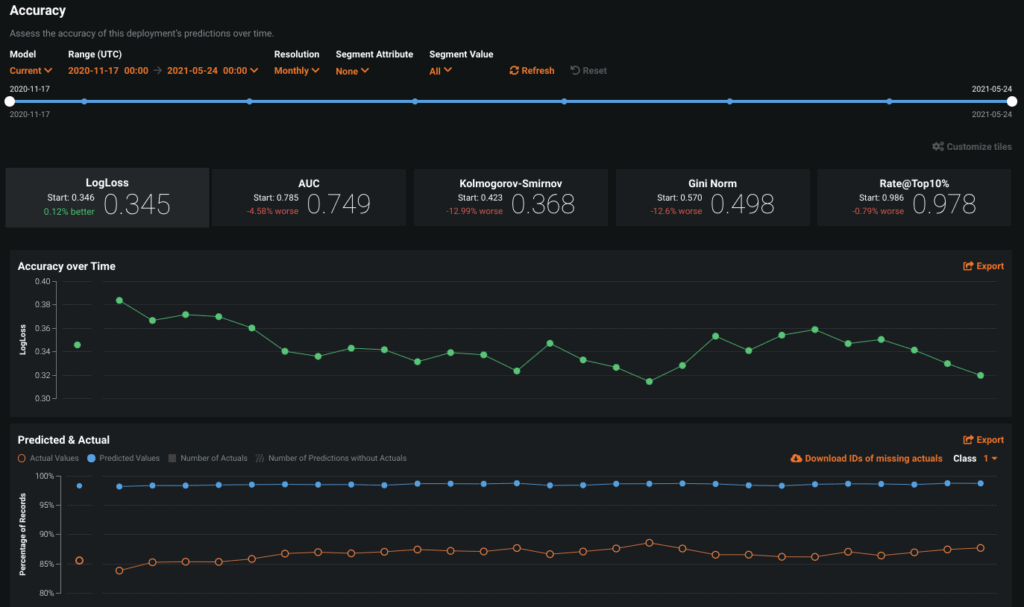This screenshot has height=607, width=1024.
Task: Click the 85% tick label on percentage axis
Action: click(46, 564)
